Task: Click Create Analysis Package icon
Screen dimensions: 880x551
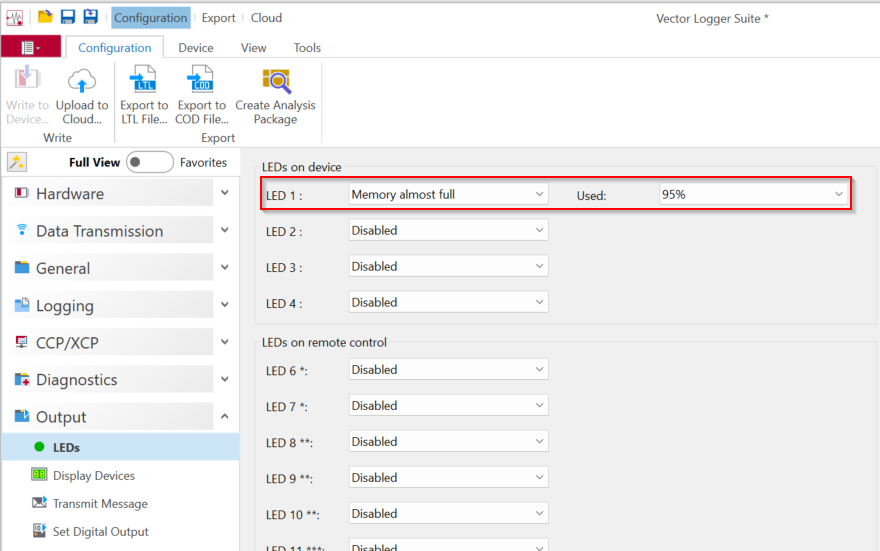Action: (x=276, y=81)
